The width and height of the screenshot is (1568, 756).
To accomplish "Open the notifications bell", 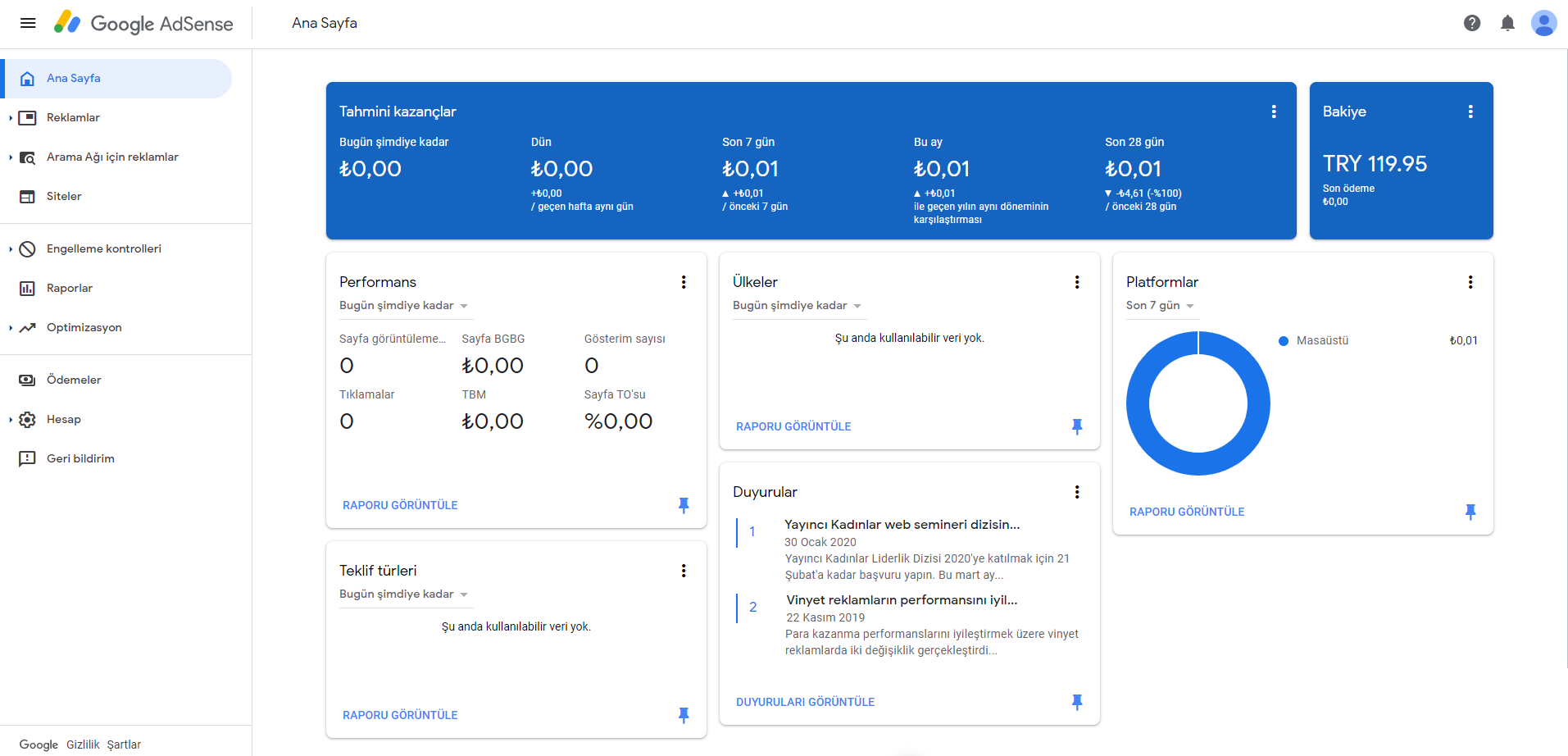I will (x=1507, y=23).
